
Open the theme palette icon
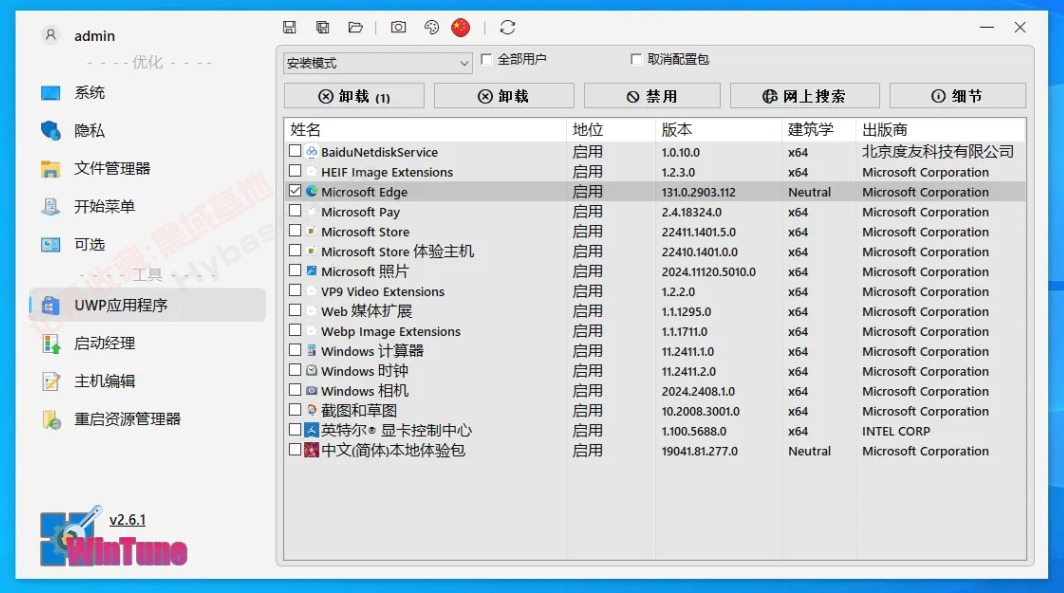tap(432, 27)
